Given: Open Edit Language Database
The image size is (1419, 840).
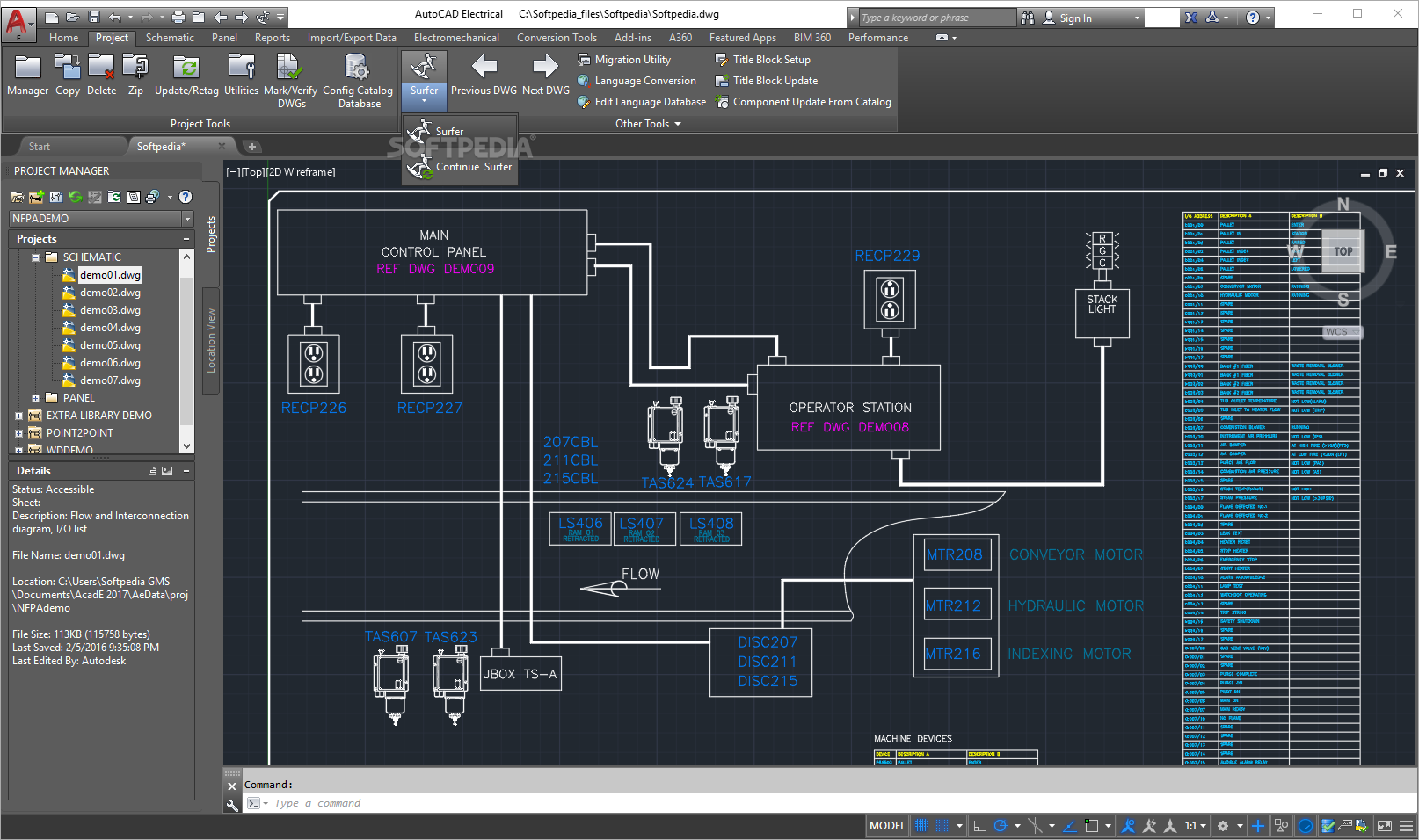Looking at the screenshot, I should [642, 102].
